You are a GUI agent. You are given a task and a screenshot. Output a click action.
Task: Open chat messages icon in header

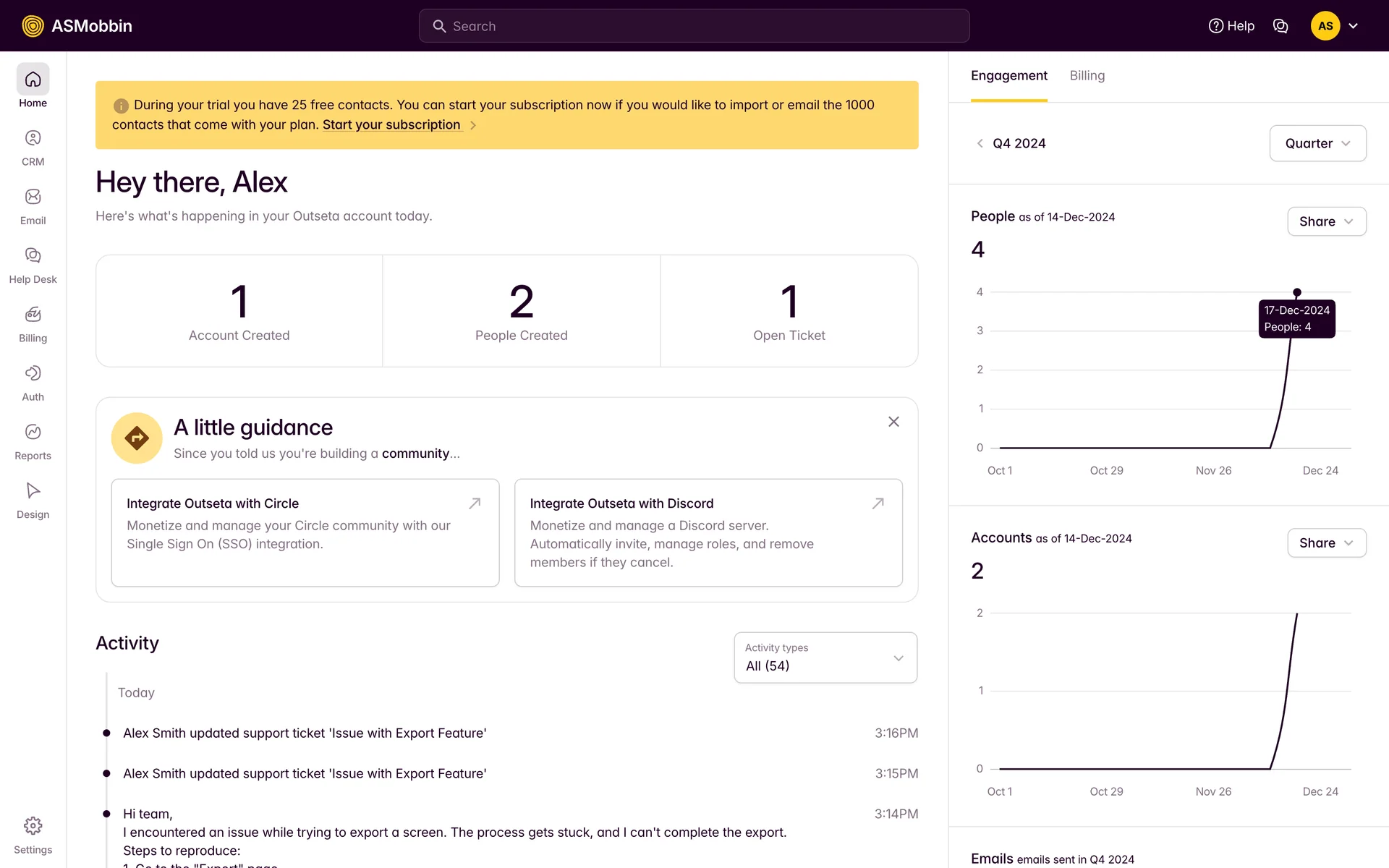point(1280,26)
